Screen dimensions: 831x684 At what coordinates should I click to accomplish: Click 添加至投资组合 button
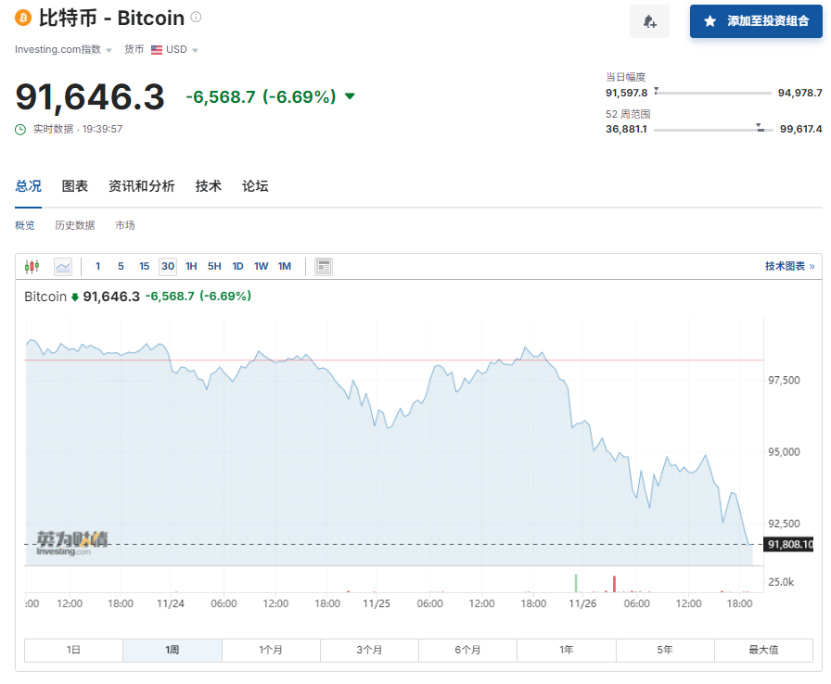pyautogui.click(x=756, y=21)
